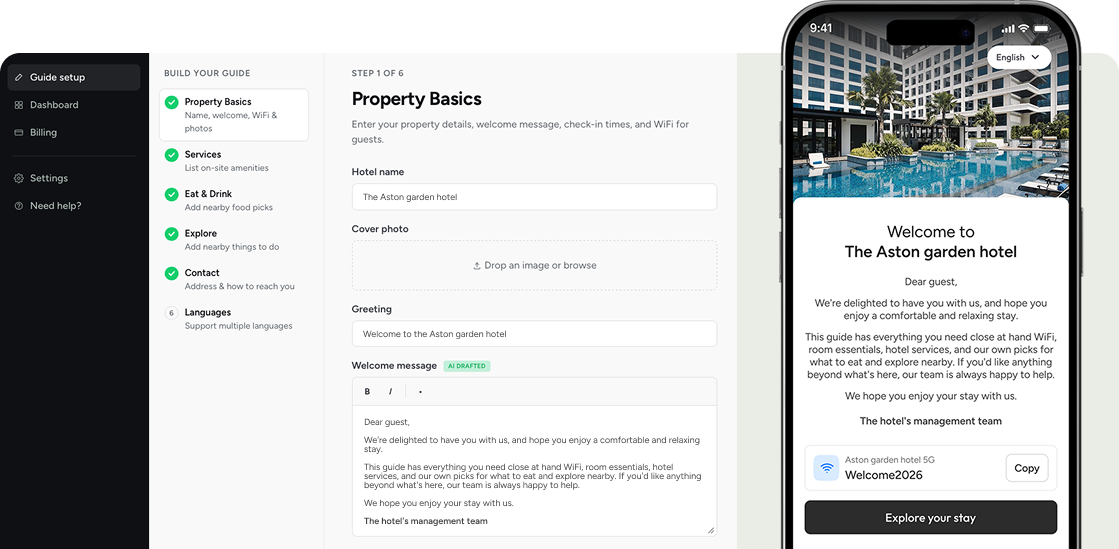Select Property Basics step
The height and width of the screenshot is (549, 1119).
point(234,115)
